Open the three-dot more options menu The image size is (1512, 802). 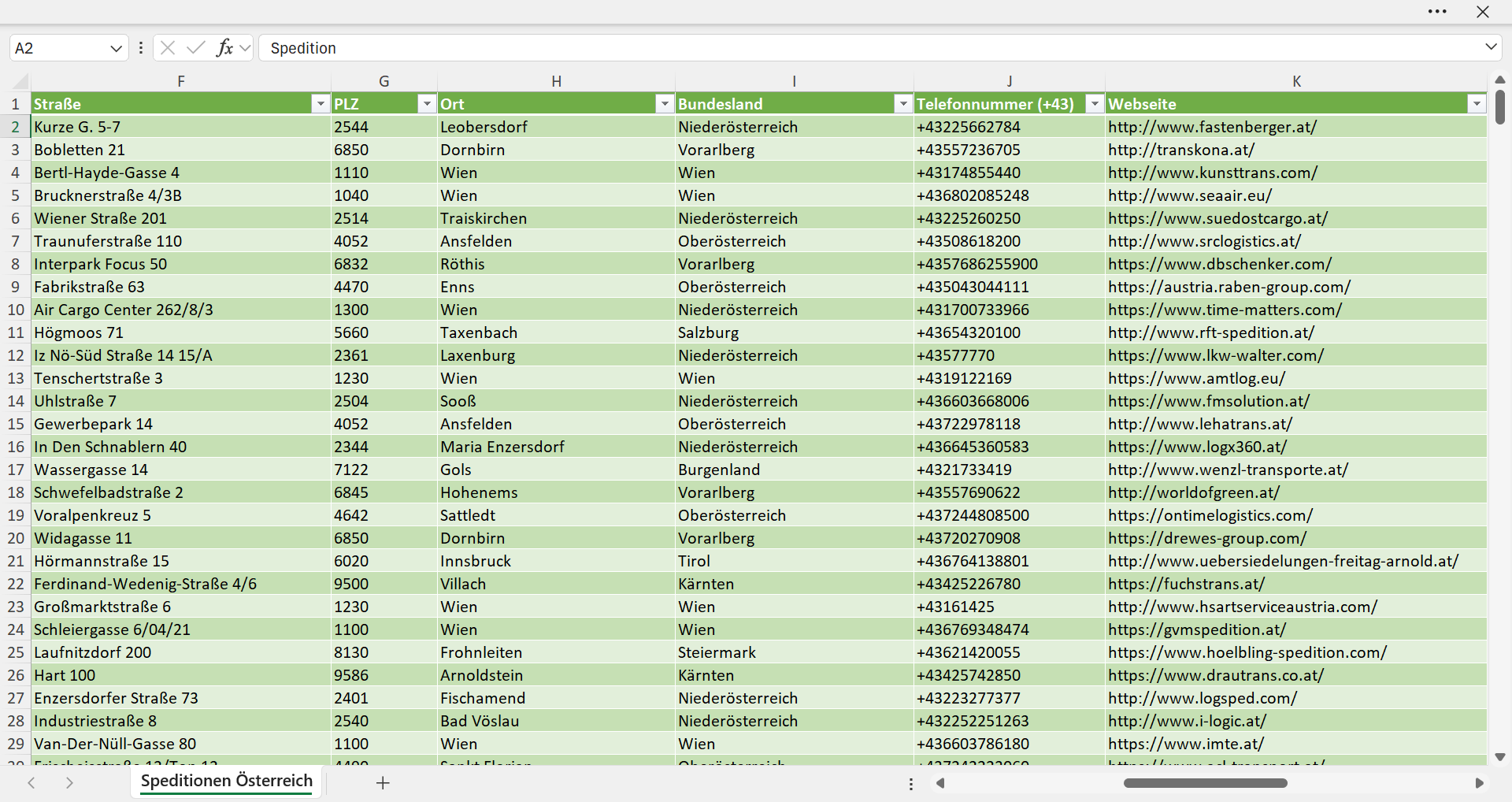point(1437,12)
